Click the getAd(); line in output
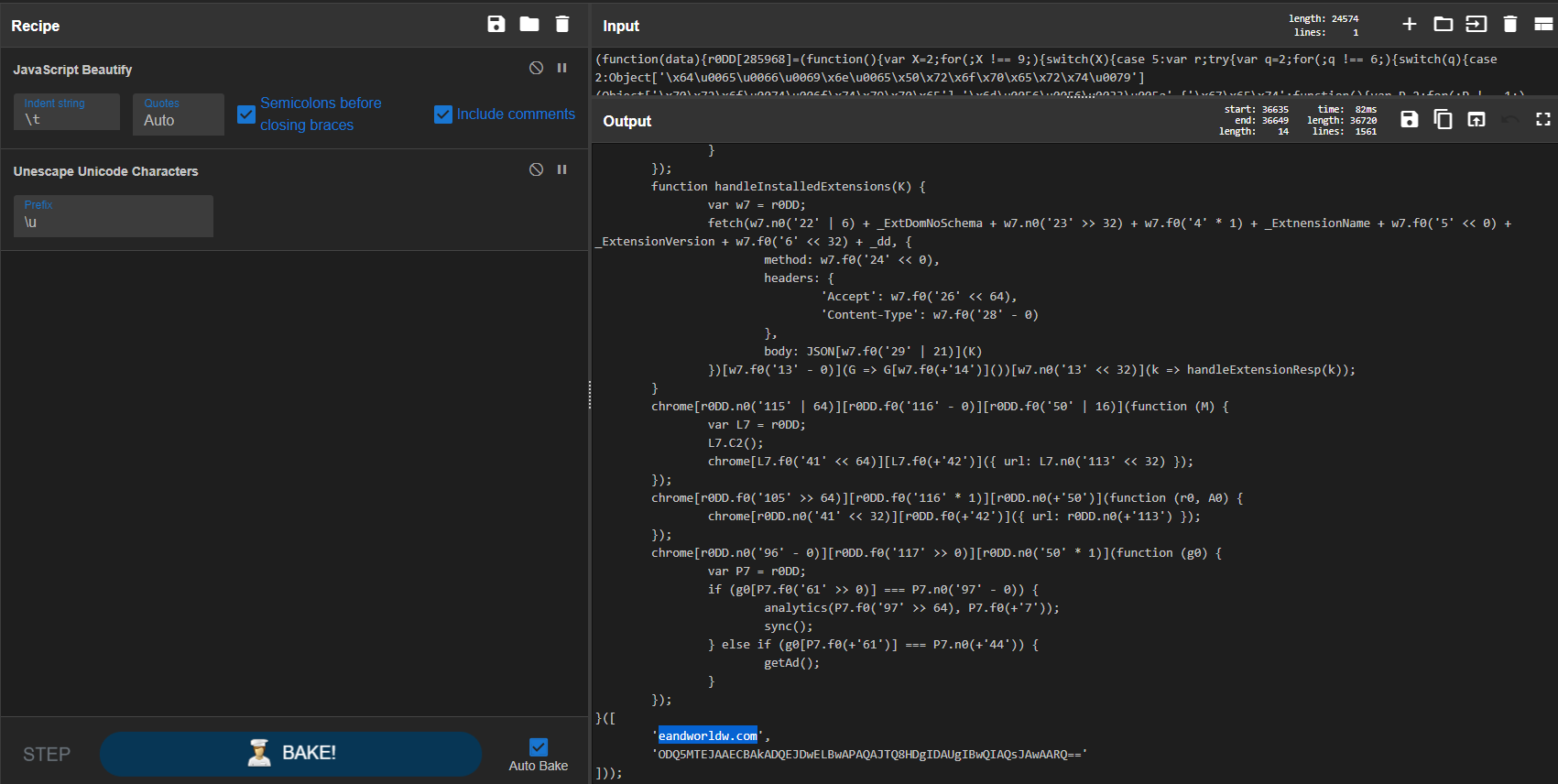 click(792, 663)
